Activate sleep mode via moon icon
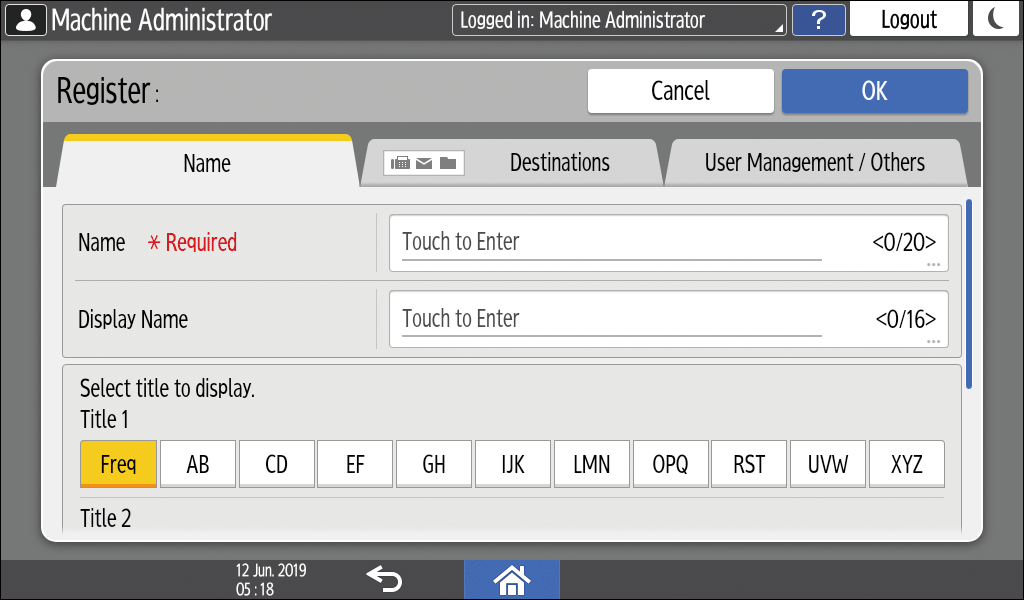The height and width of the screenshot is (600, 1024). (995, 20)
